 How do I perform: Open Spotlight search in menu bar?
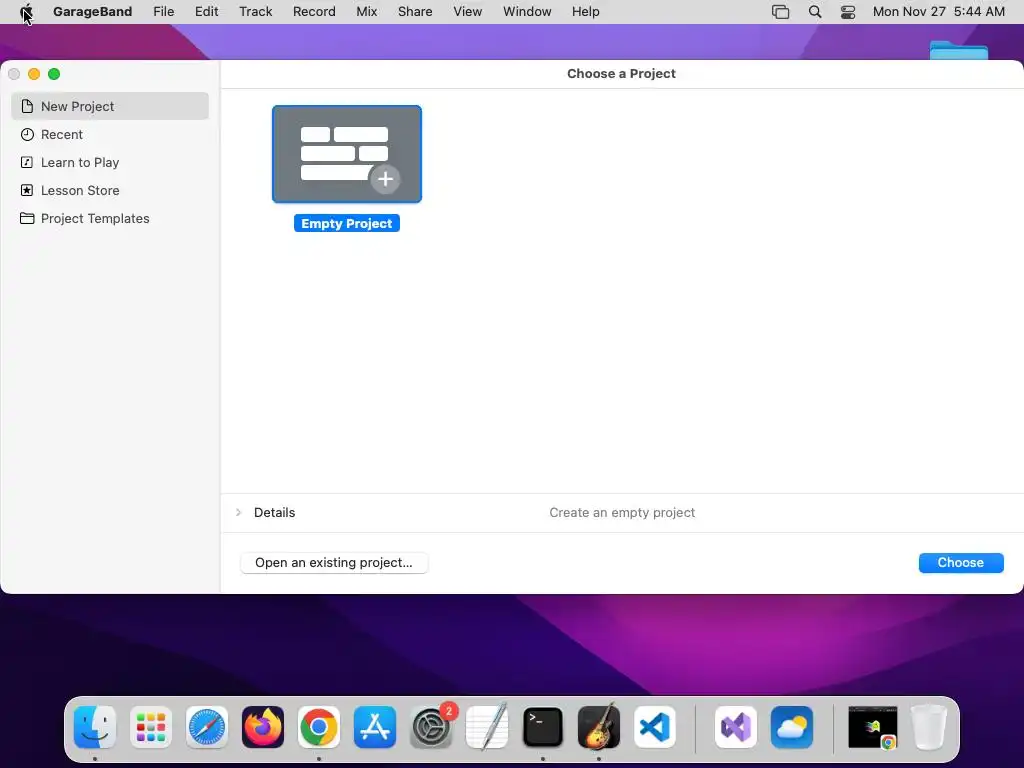pyautogui.click(x=814, y=12)
